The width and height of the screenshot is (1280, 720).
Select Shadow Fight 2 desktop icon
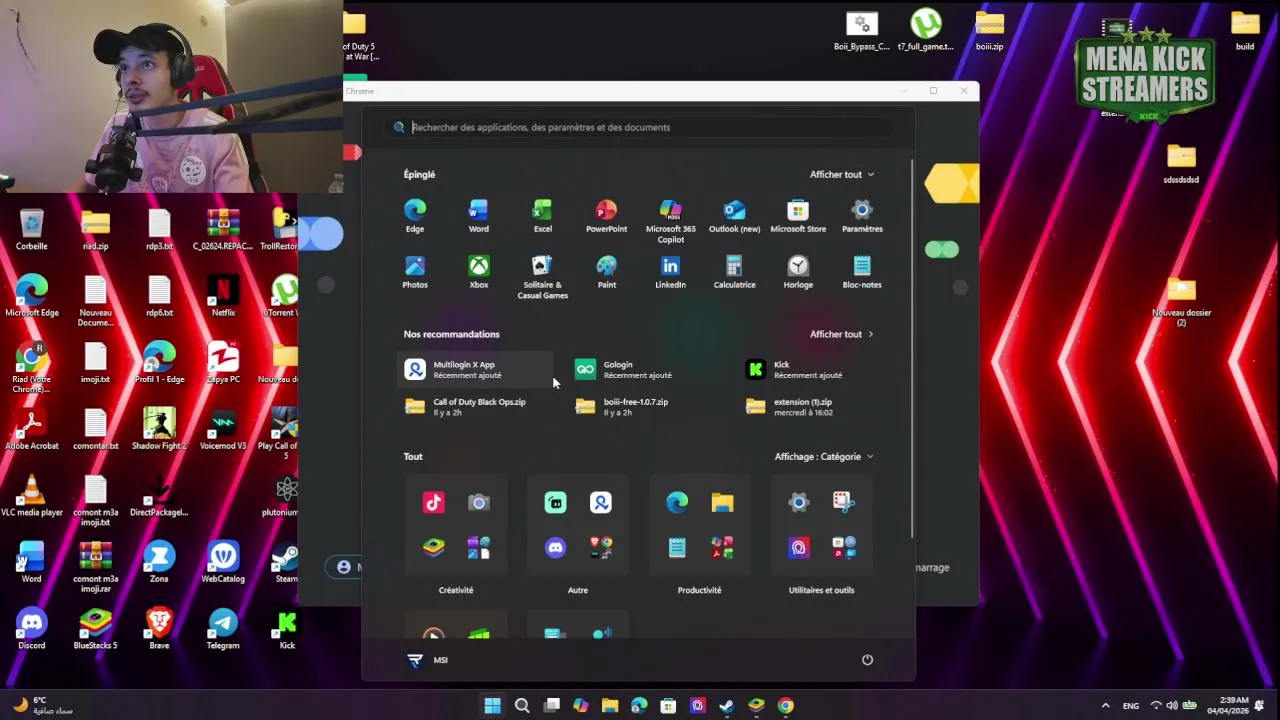159,429
